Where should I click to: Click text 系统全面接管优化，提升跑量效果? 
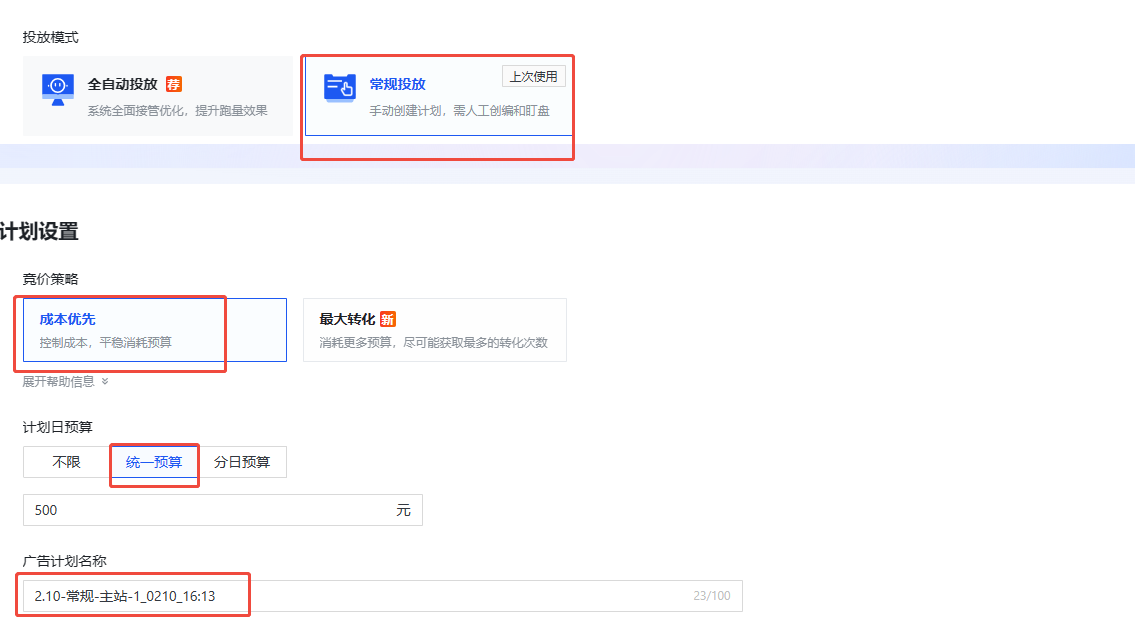[177, 111]
